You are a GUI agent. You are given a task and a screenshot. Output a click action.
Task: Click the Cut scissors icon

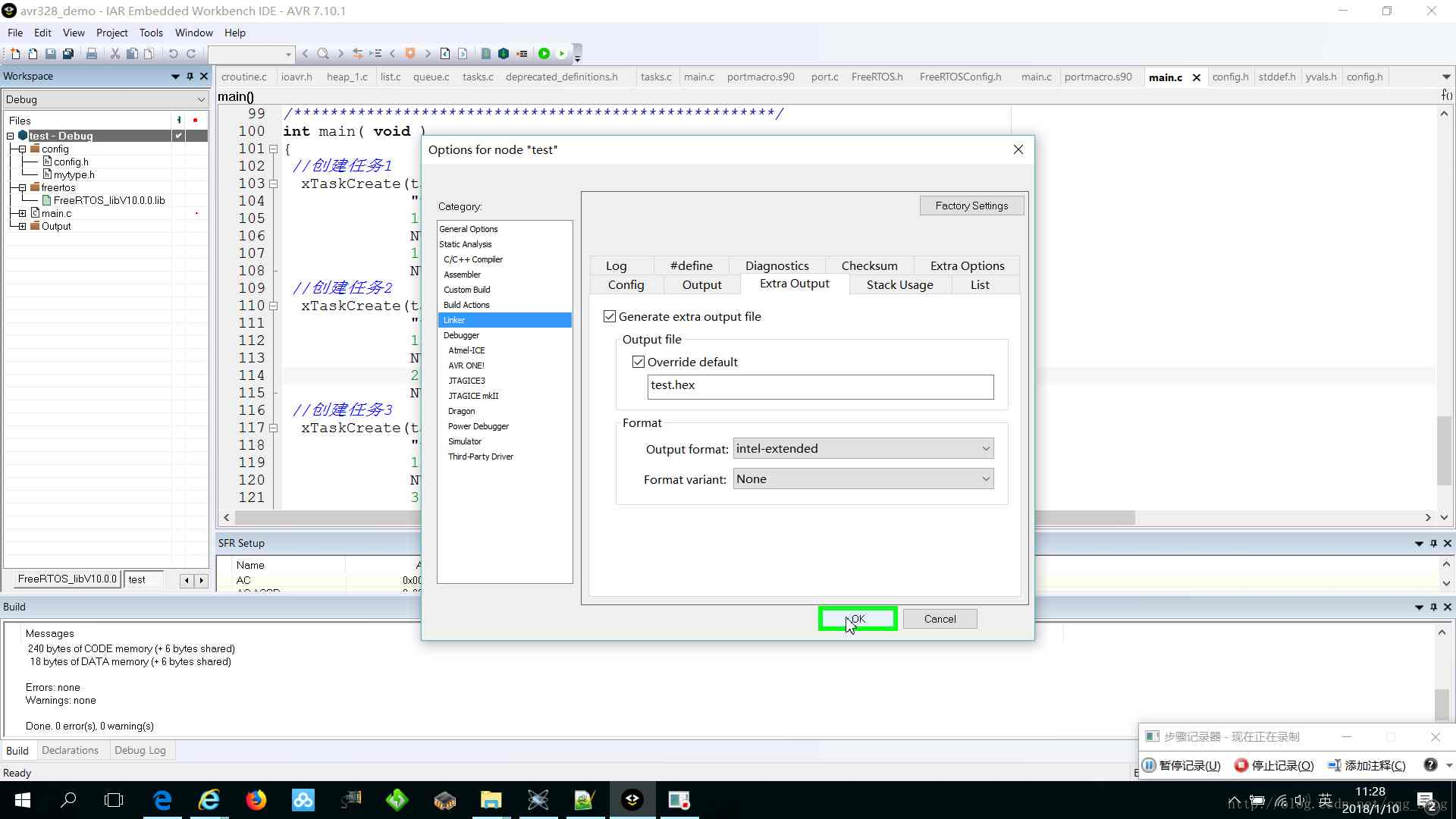[115, 54]
